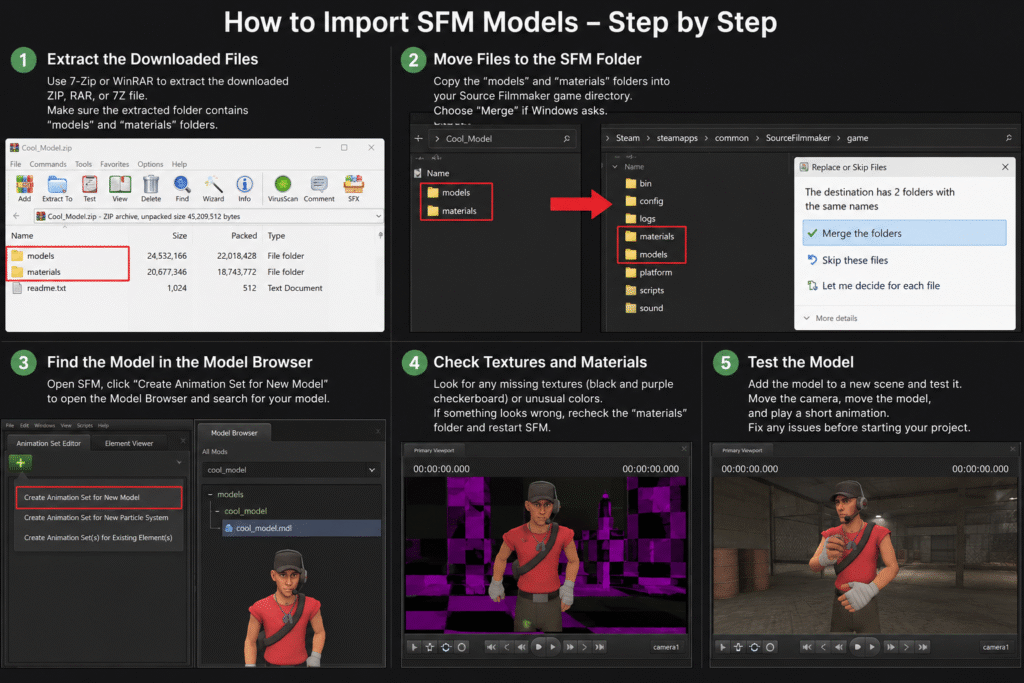1024x683 pixels.
Task: Click camera1 button in checkerboard viewport
Action: pyautogui.click(x=665, y=647)
